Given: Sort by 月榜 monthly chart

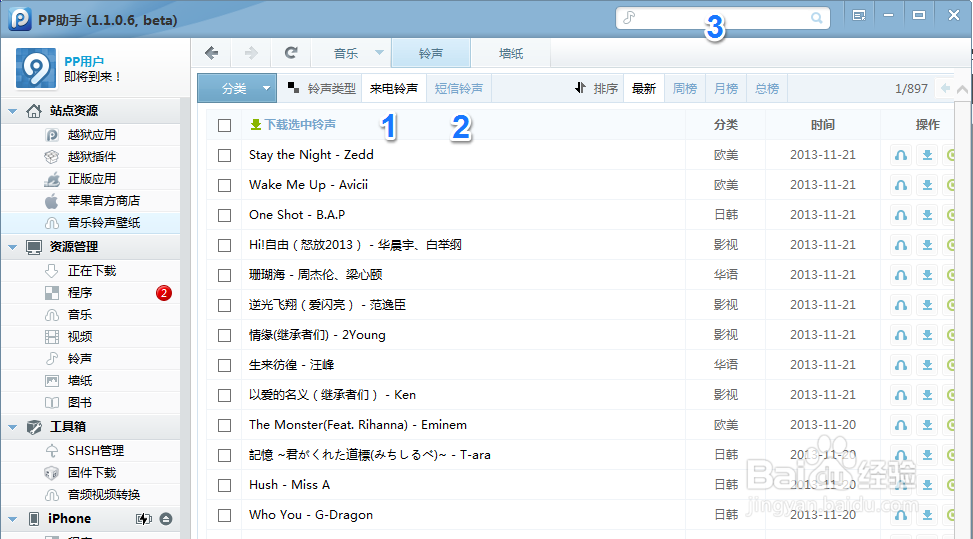Looking at the screenshot, I should 725,88.
